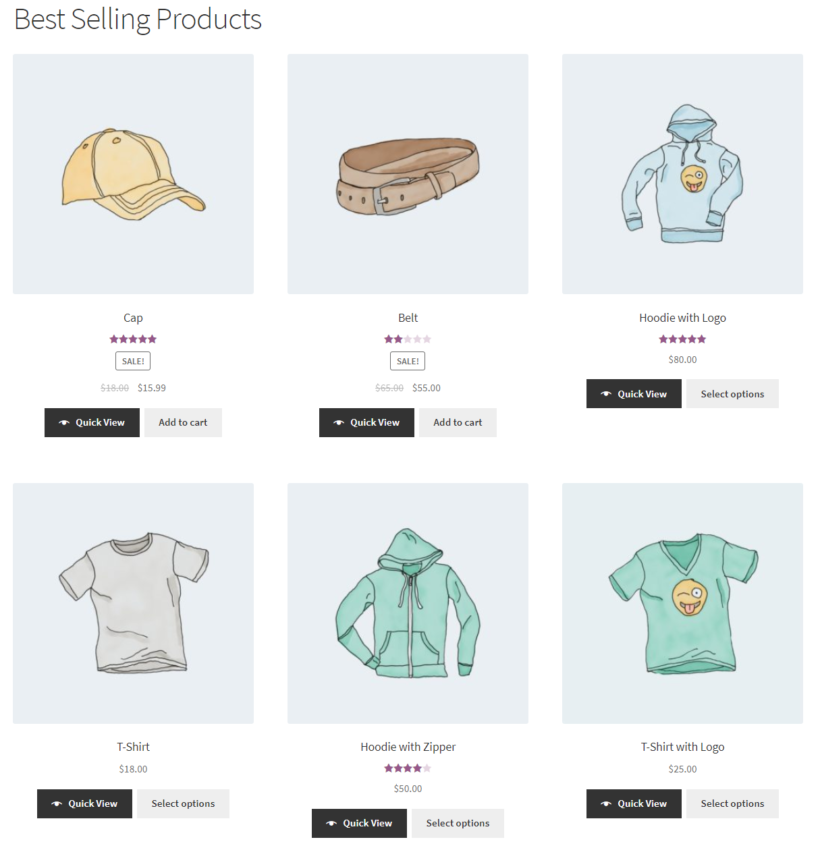The height and width of the screenshot is (848, 820).
Task: Select options for Hoodie with Zipper
Action: pyautogui.click(x=457, y=823)
